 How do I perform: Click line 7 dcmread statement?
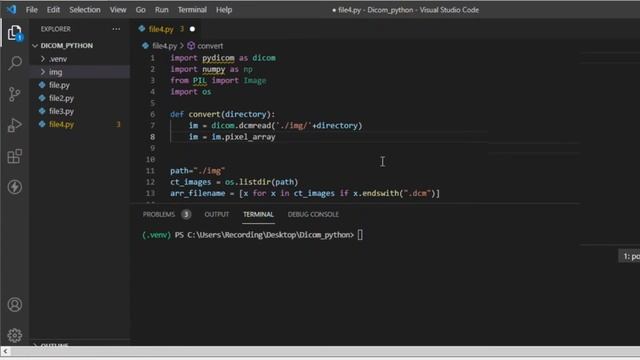click(x=276, y=125)
